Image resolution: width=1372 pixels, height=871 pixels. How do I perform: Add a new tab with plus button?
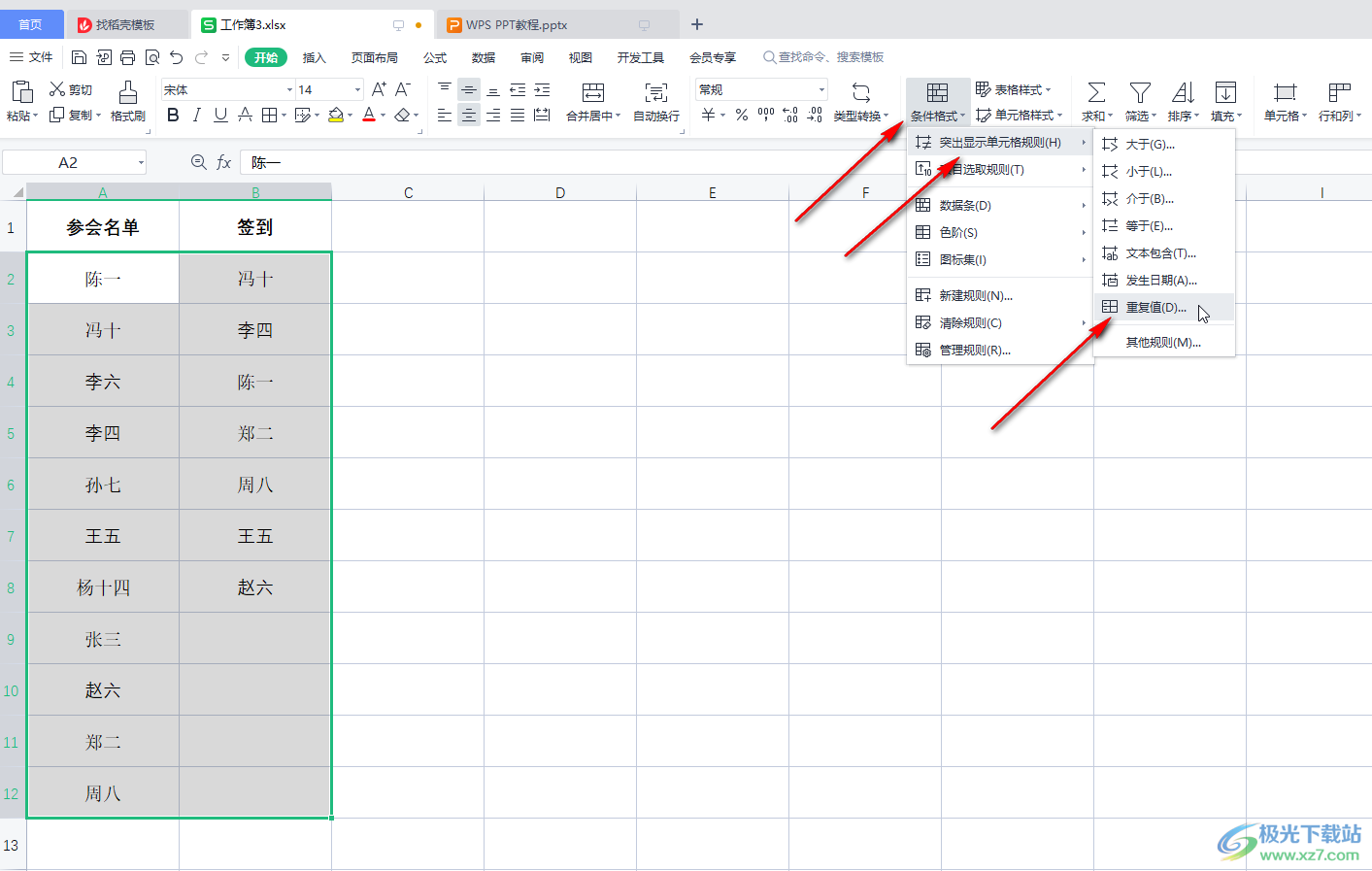tap(697, 24)
